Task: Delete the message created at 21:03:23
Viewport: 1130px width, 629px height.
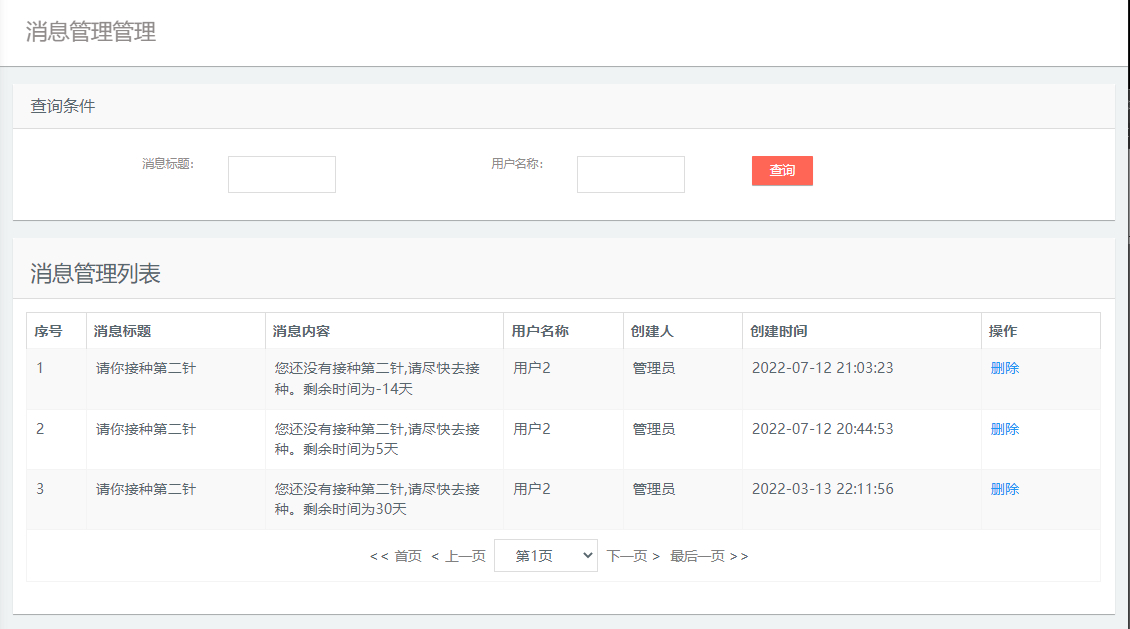Action: (x=1003, y=368)
